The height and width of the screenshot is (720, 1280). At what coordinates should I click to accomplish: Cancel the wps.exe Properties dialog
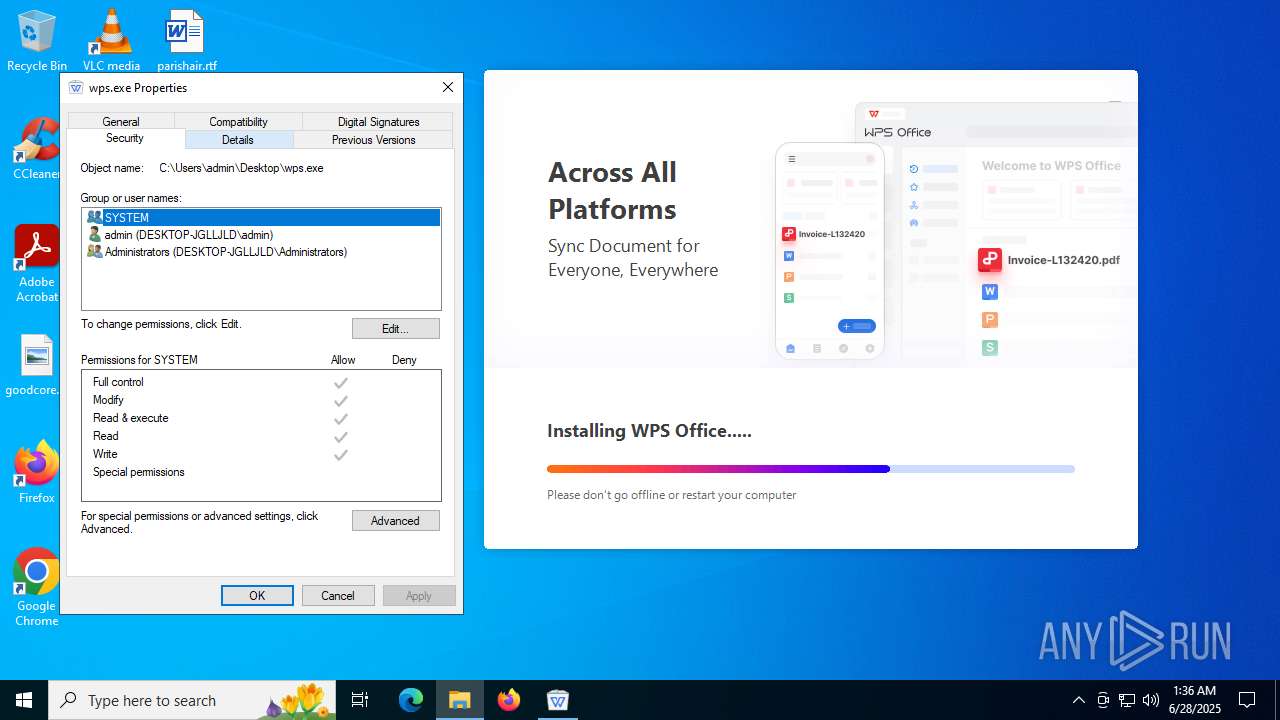338,595
